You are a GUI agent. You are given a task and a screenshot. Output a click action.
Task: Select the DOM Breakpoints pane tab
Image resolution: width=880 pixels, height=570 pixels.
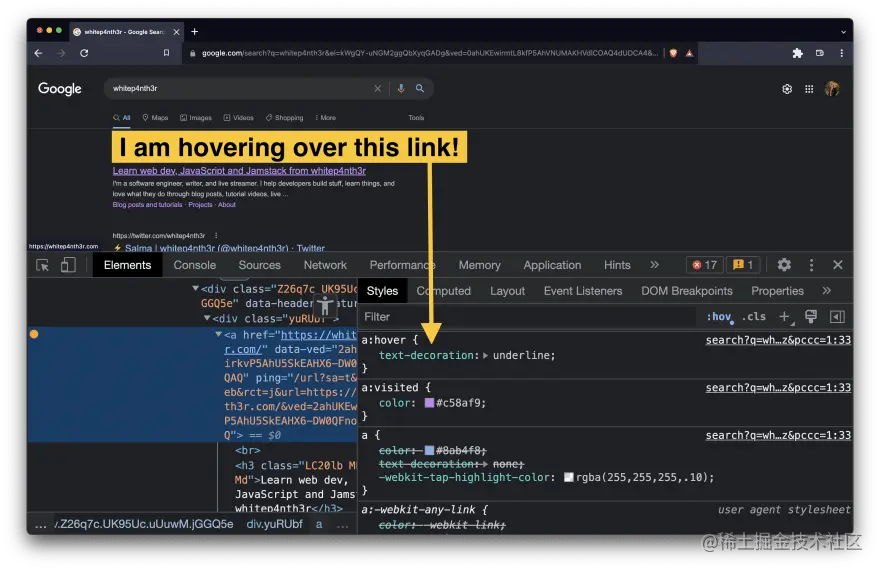pos(687,291)
